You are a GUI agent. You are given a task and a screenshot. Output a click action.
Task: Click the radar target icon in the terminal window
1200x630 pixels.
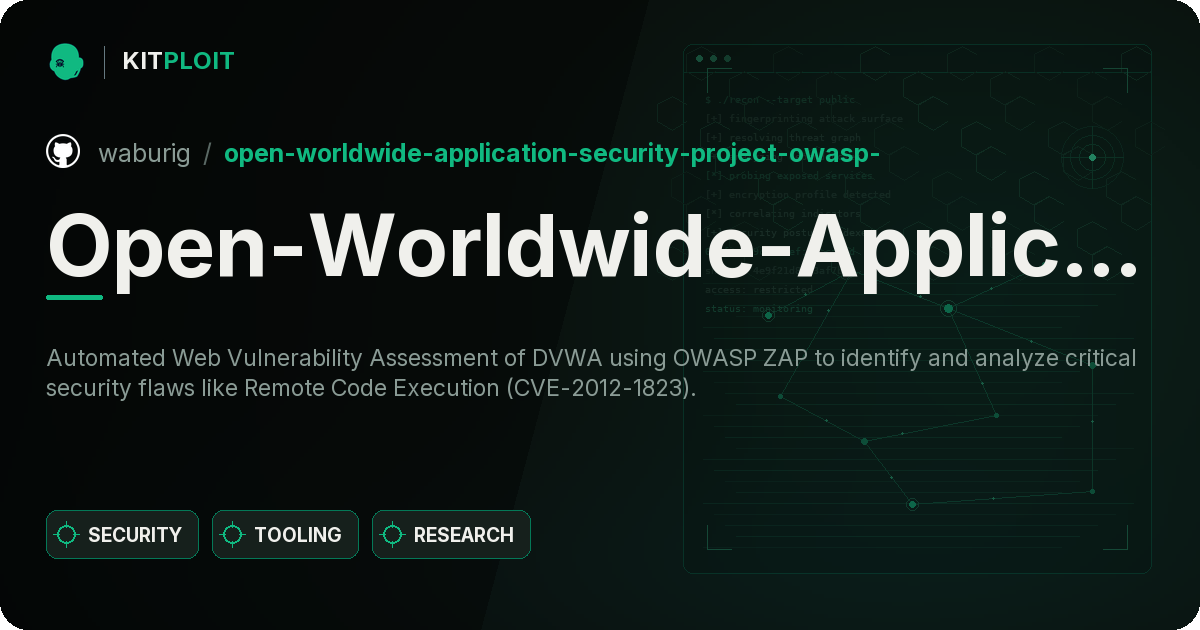(1092, 157)
